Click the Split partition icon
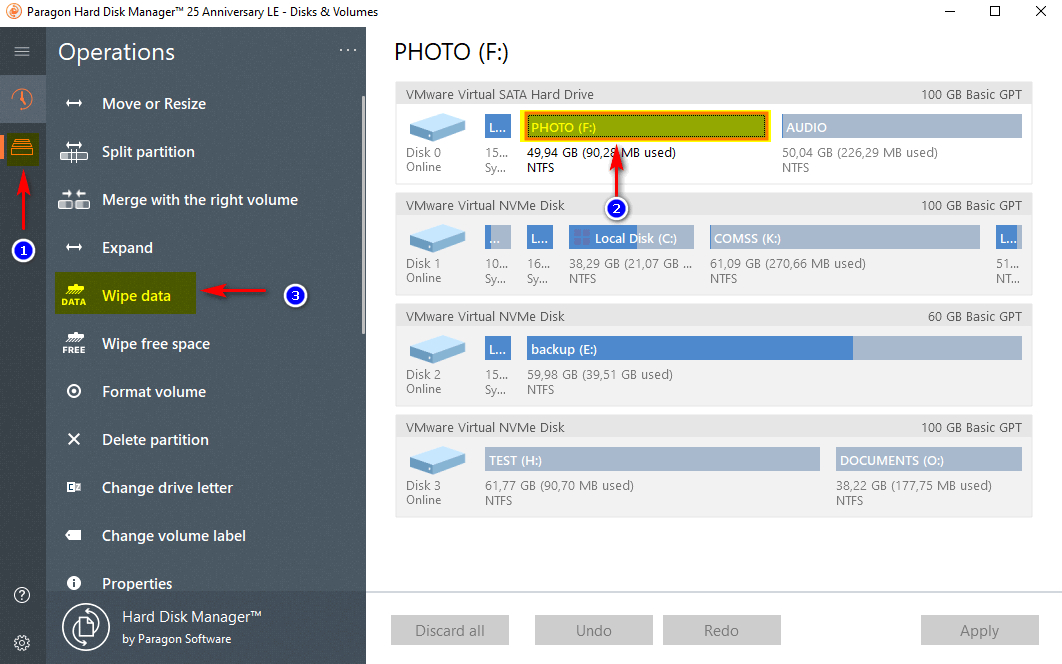This screenshot has height=664, width=1062. [74, 152]
